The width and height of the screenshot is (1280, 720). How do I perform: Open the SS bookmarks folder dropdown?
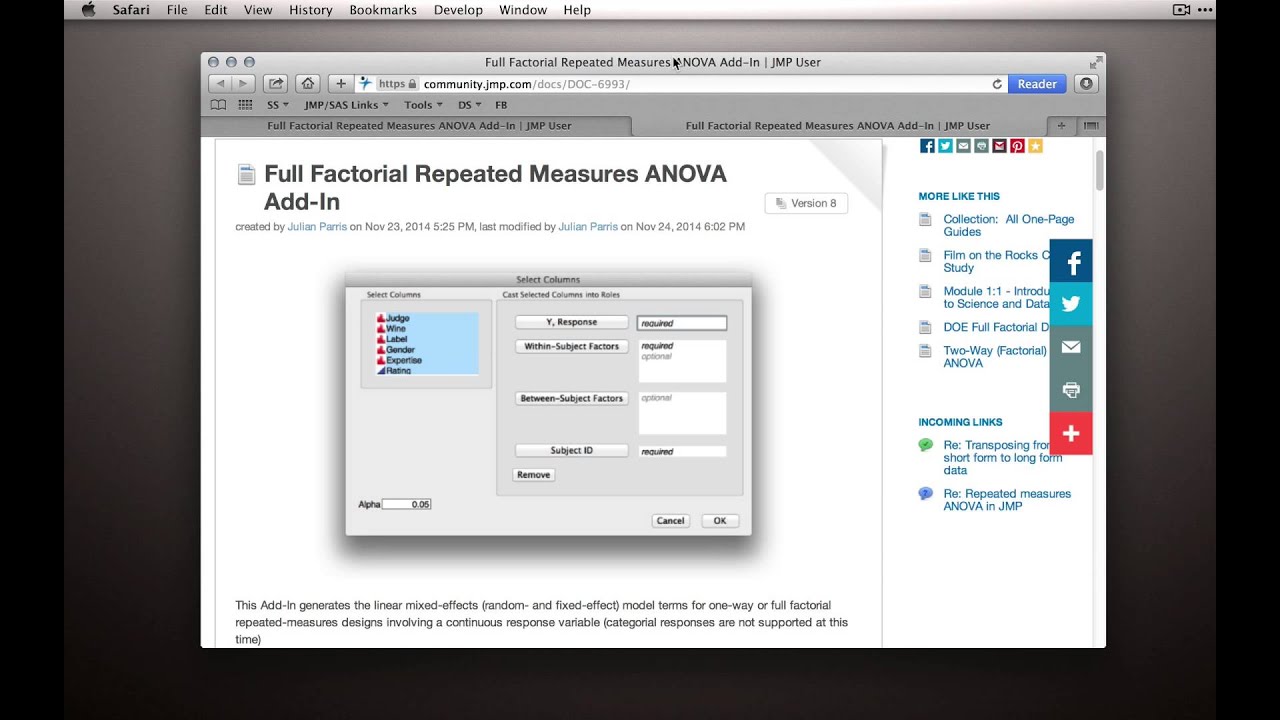[x=277, y=105]
